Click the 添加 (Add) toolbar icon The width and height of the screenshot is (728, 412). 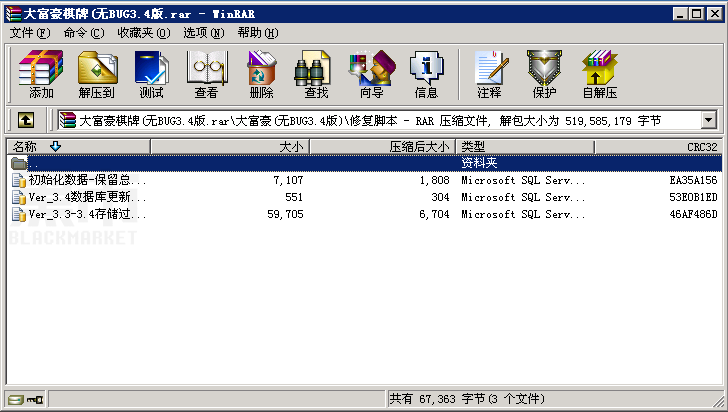(41, 68)
